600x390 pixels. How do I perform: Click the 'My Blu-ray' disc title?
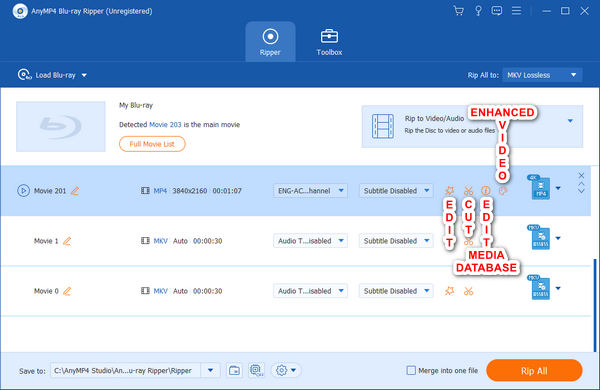point(136,105)
